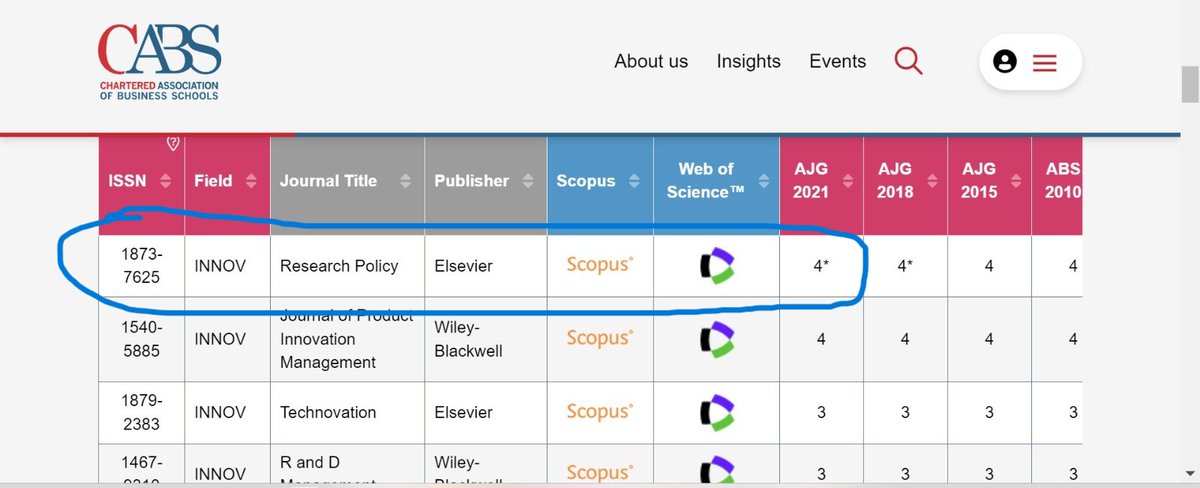Screen dimensions: 1200x488
Task: Click the pin icon above ISSN header
Action: coord(172,145)
